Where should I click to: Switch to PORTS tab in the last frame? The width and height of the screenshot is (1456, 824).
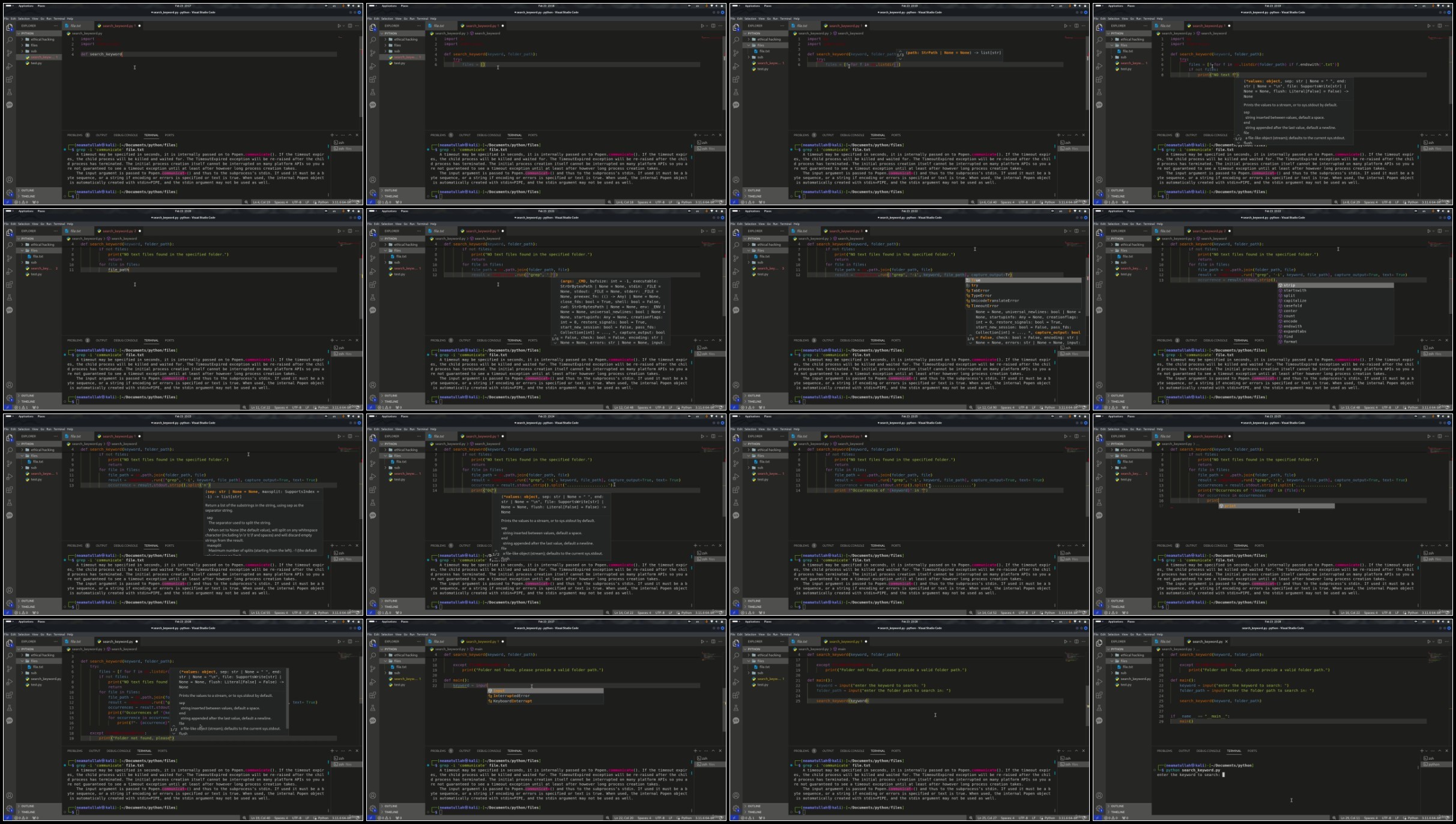1252,751
